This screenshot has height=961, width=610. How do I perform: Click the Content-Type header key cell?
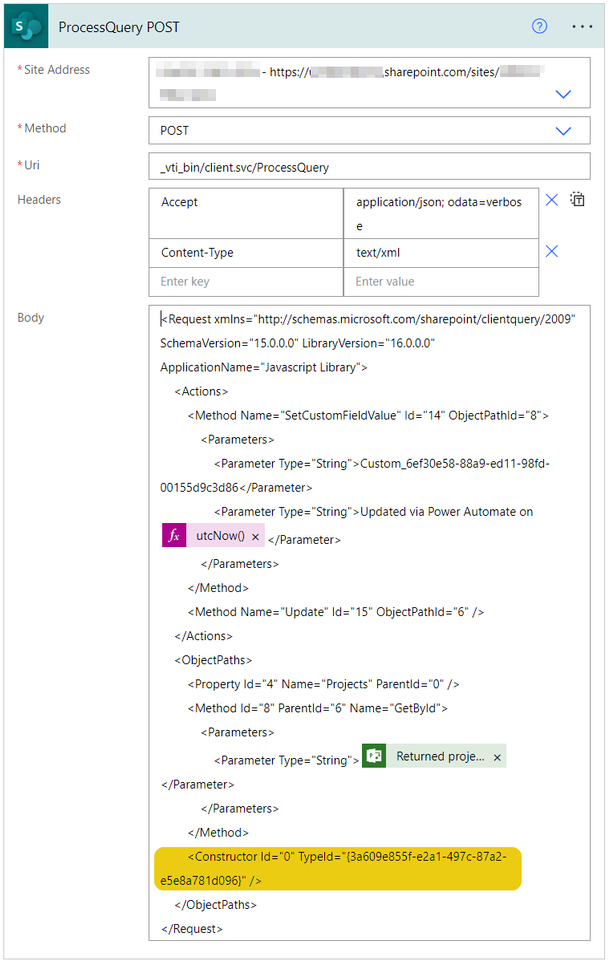point(245,253)
